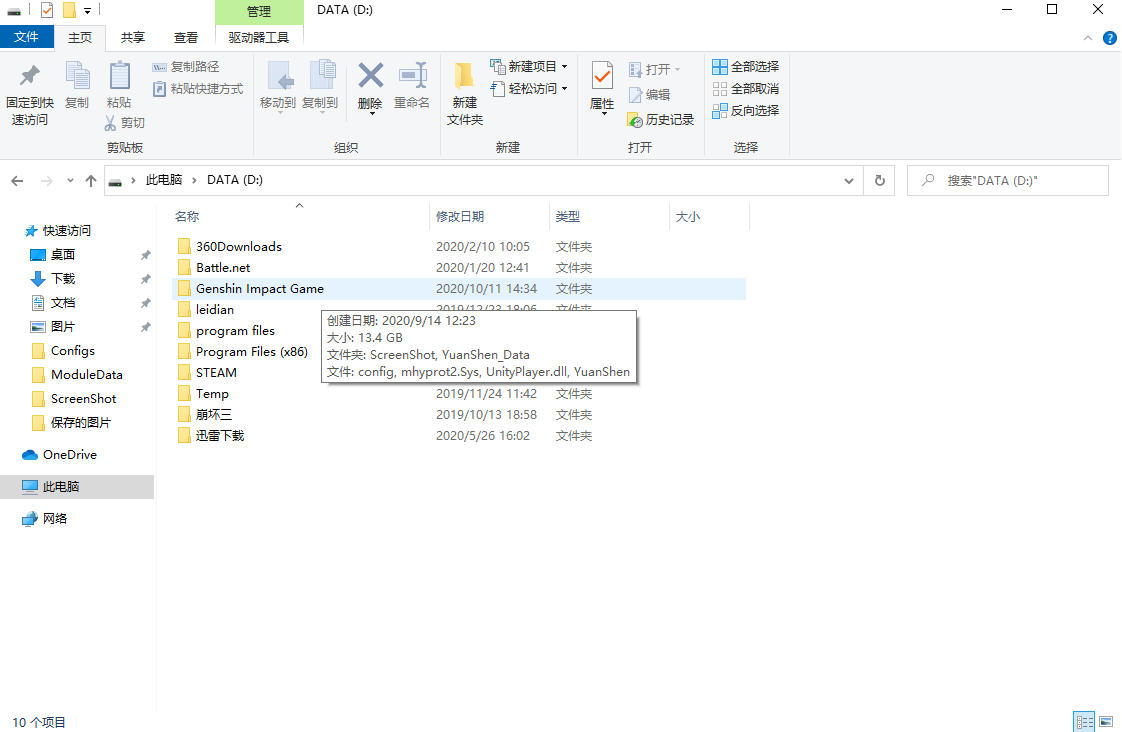Click Select none (全部取消)

[x=746, y=89]
